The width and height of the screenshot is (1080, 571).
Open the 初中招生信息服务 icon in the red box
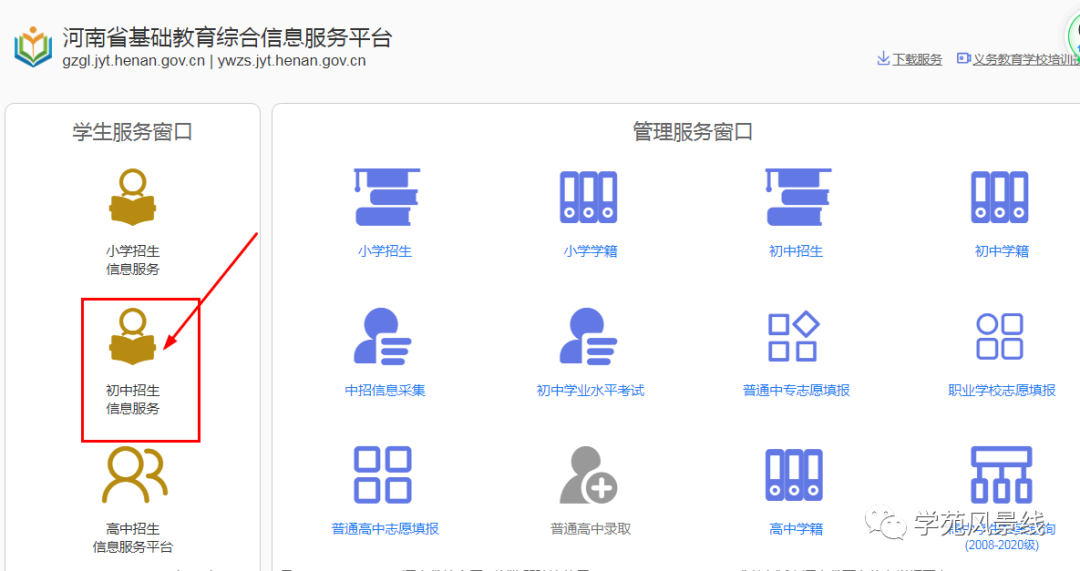(133, 337)
